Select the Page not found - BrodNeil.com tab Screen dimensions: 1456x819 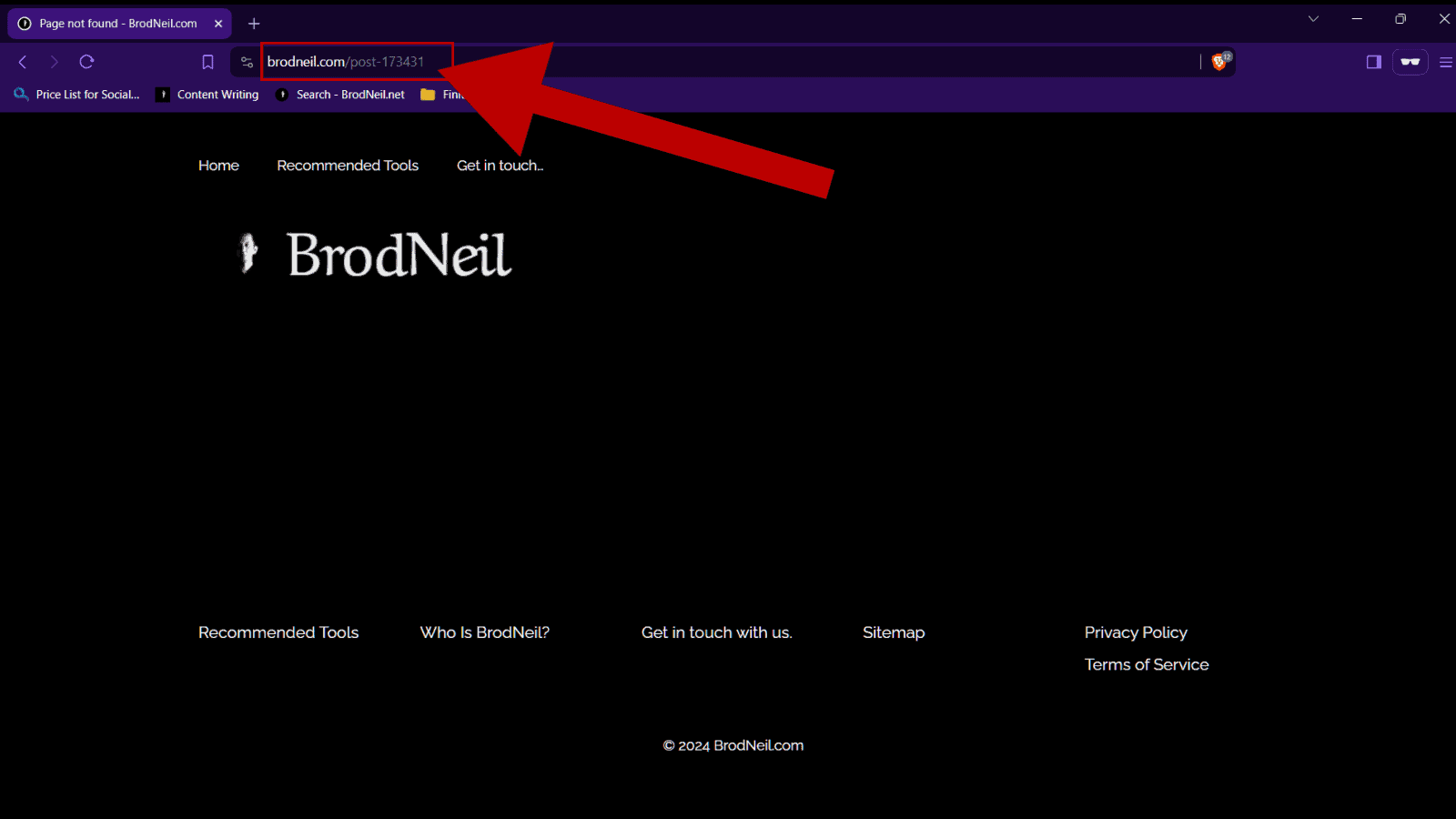click(x=119, y=24)
